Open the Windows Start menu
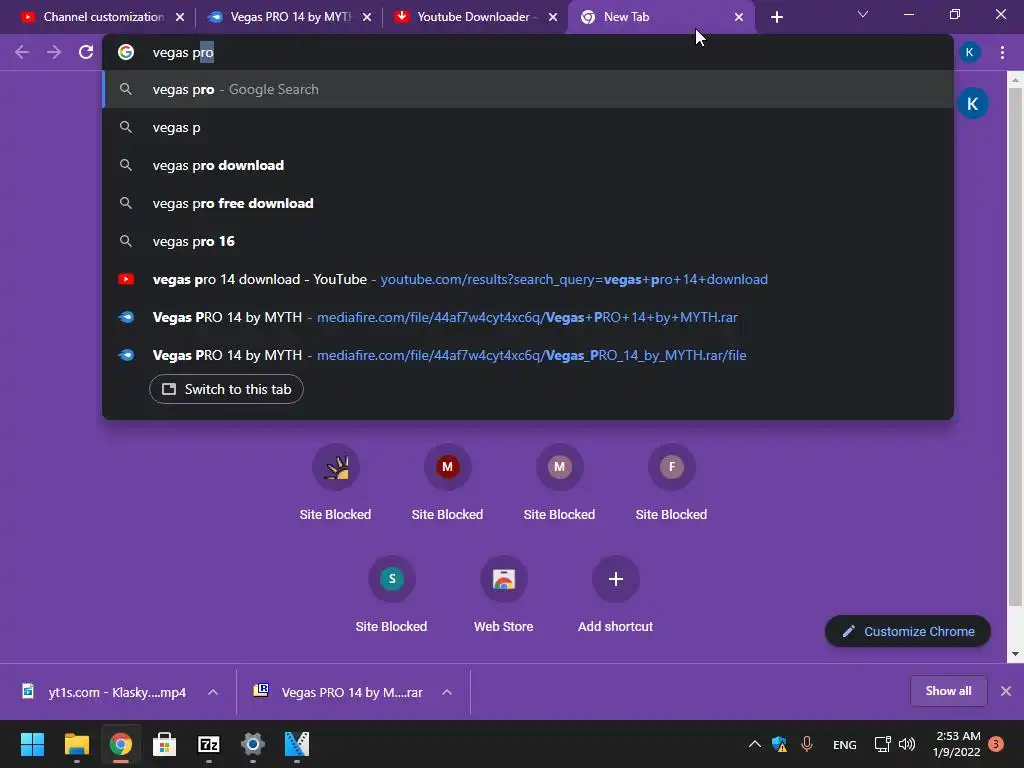This screenshot has width=1024, height=768. [x=32, y=744]
